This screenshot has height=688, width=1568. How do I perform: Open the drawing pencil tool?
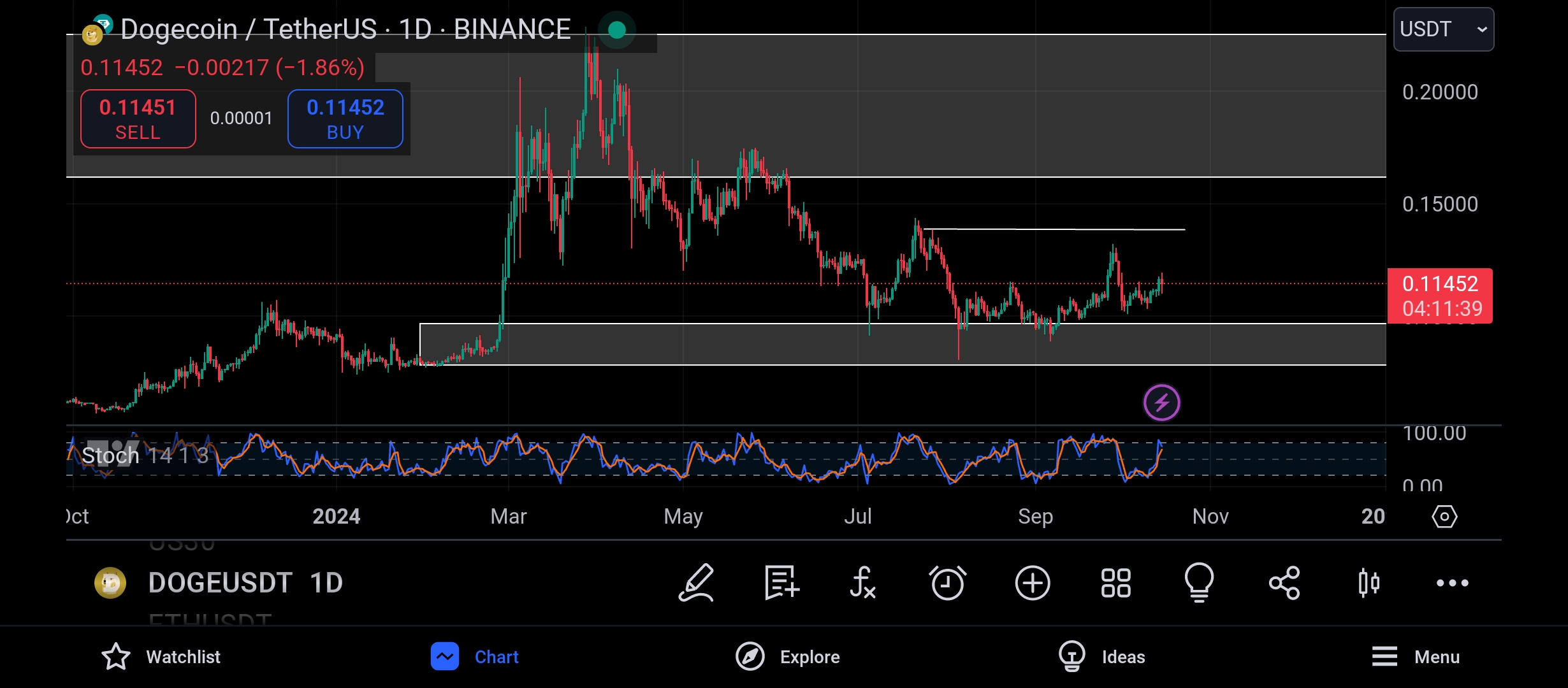pos(696,583)
